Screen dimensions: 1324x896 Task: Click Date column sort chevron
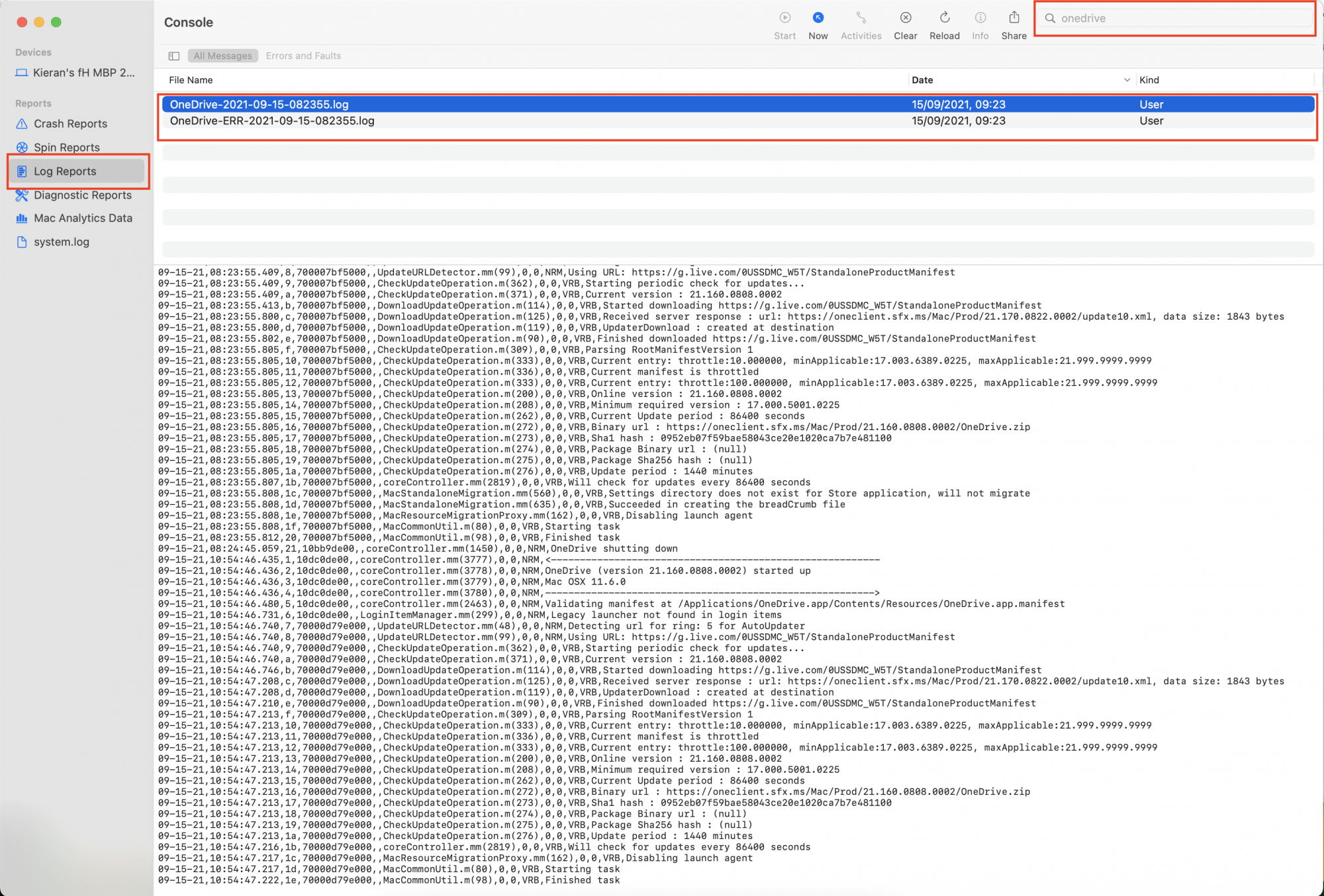1127,80
